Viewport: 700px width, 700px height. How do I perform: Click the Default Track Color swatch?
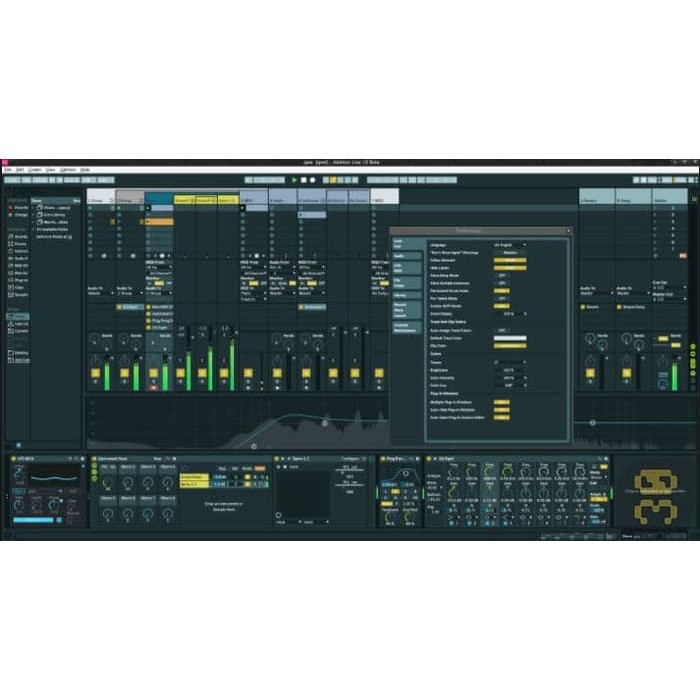(x=510, y=338)
